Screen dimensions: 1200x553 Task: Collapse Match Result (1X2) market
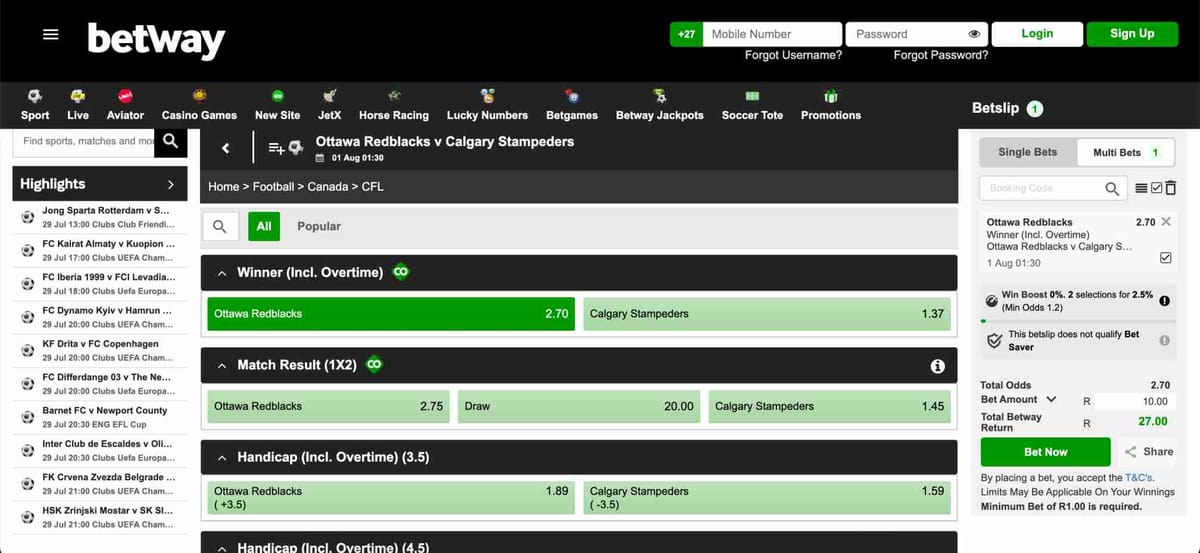[x=222, y=365]
